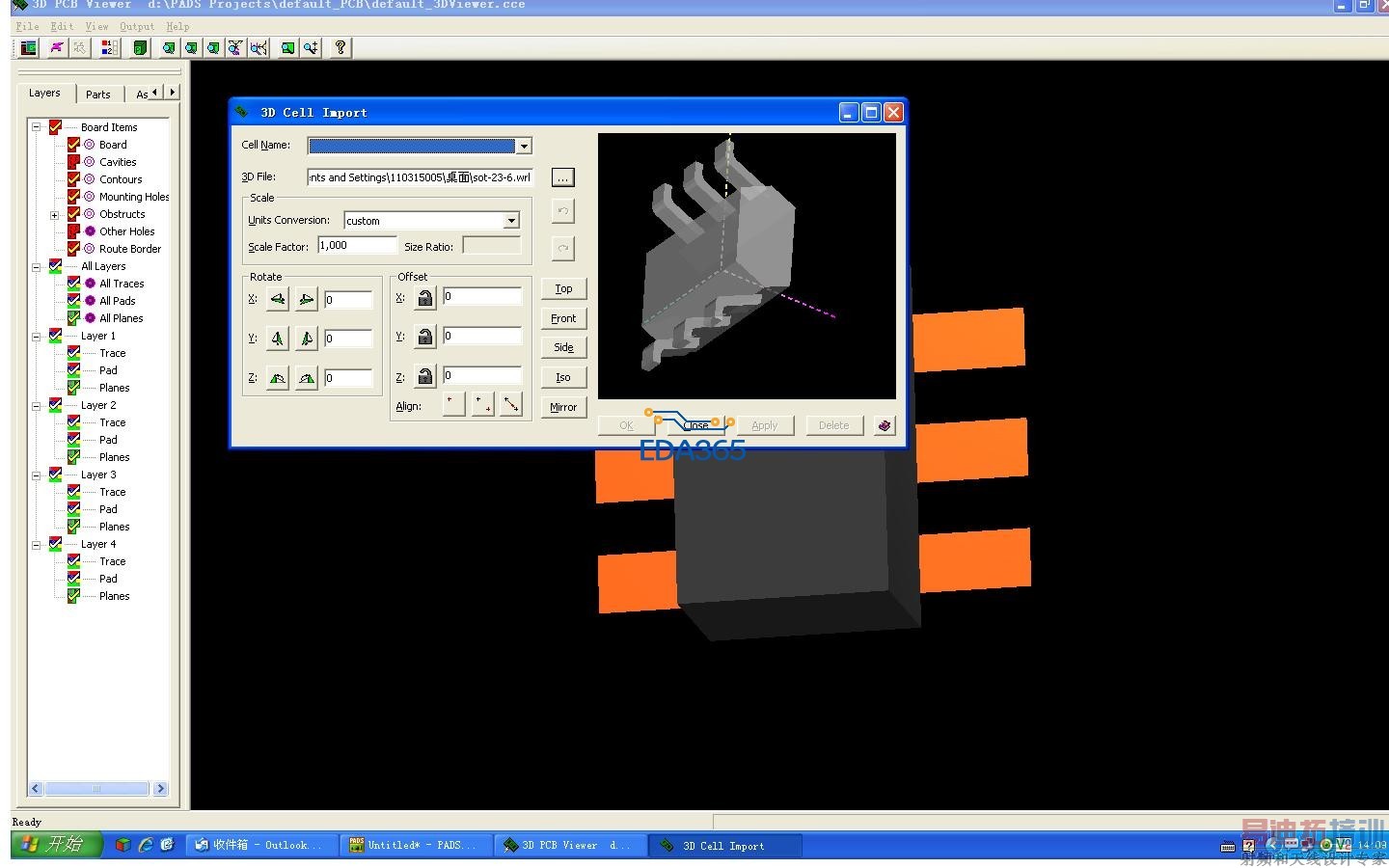Collapse the Board Items tree node

coord(37,127)
